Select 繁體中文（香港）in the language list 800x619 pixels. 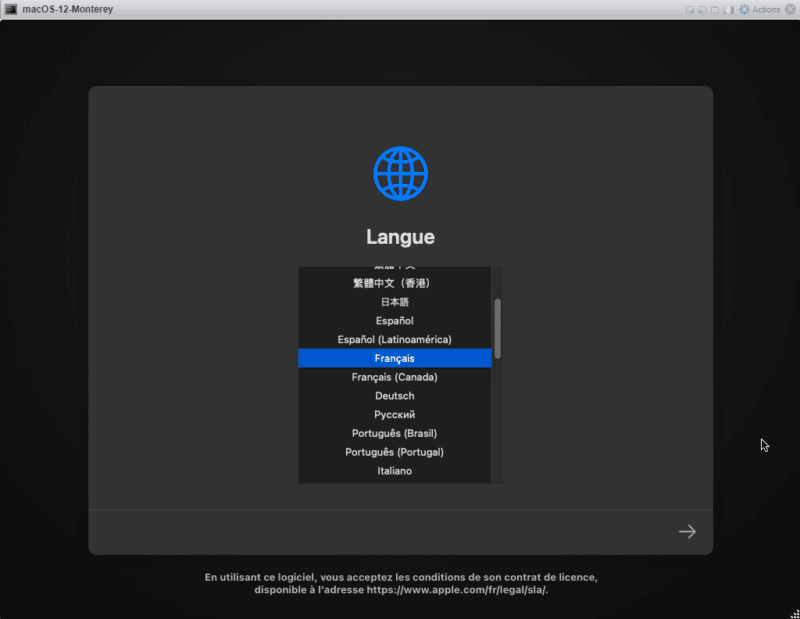[394, 283]
